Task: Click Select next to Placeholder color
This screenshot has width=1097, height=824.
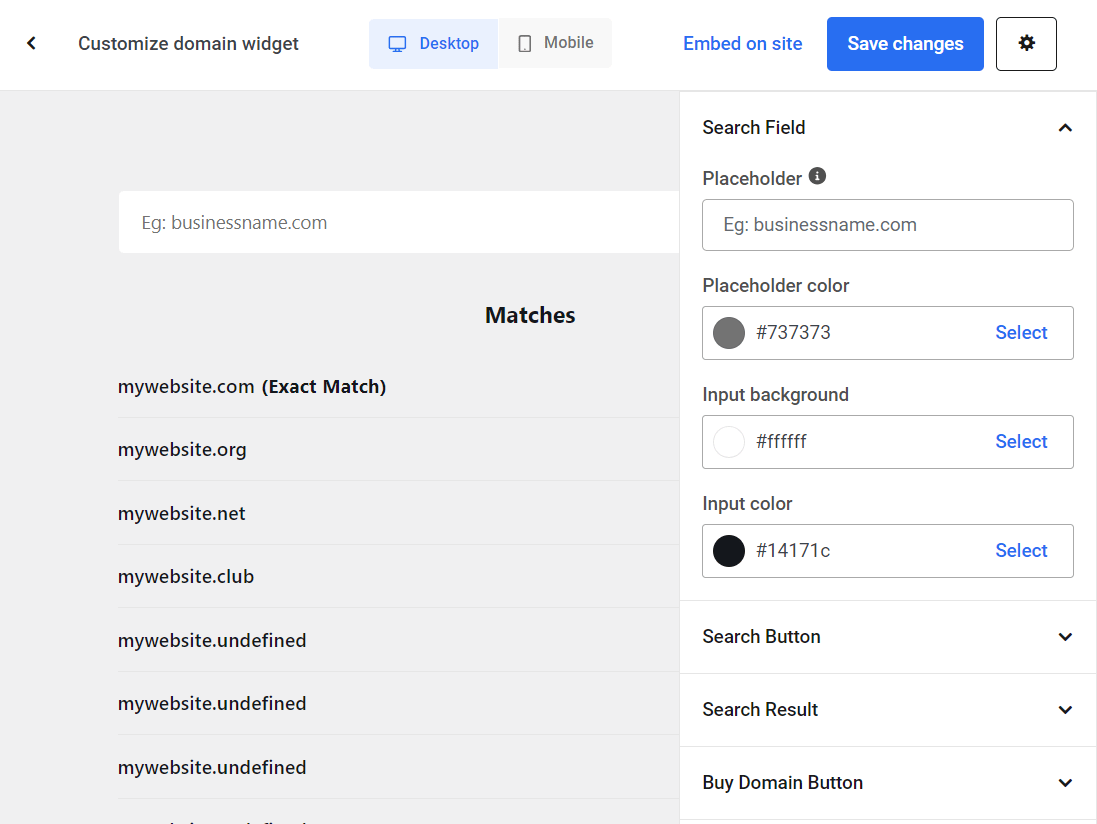Action: (x=1021, y=332)
